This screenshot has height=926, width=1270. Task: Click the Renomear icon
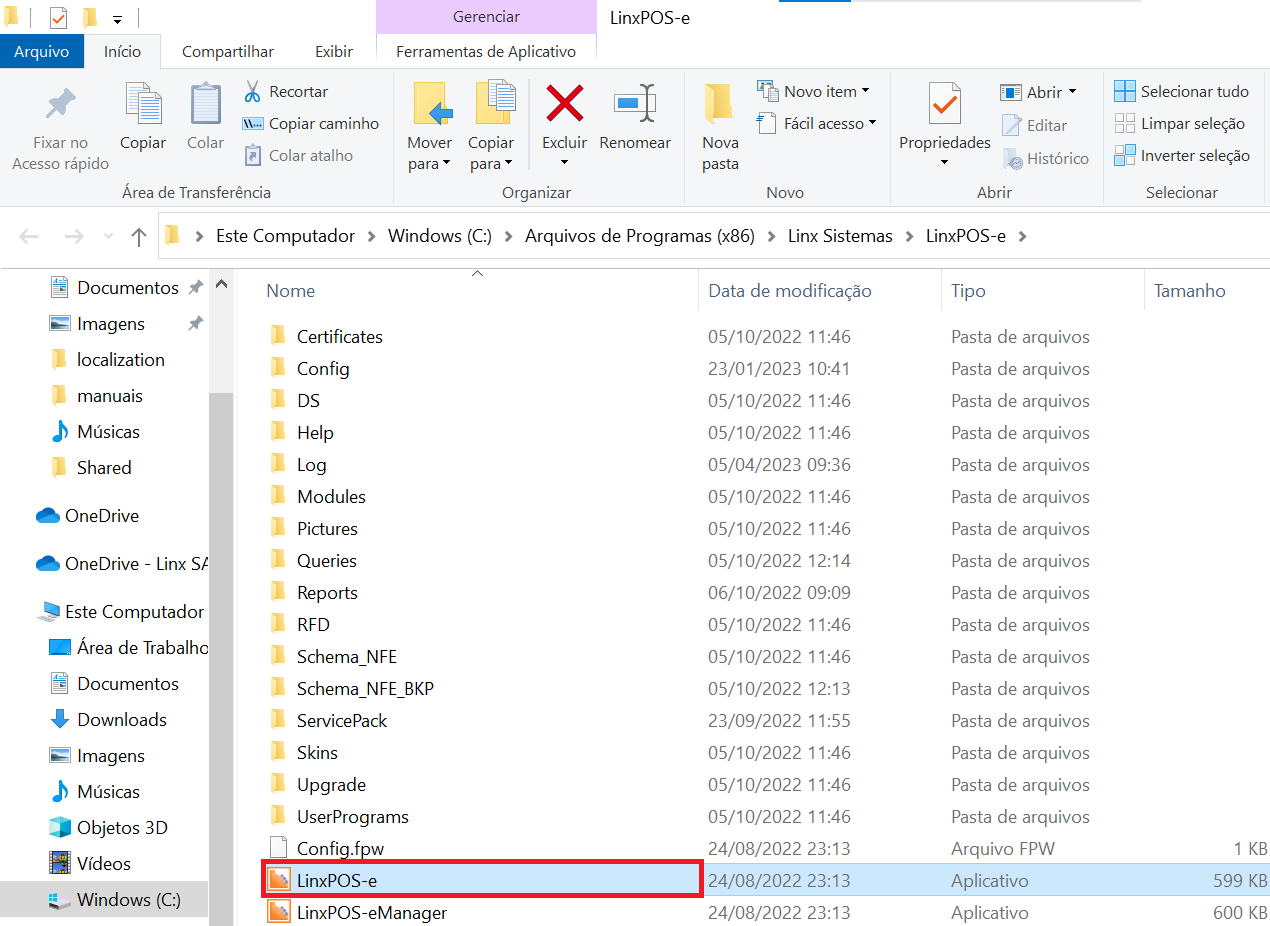(x=635, y=103)
